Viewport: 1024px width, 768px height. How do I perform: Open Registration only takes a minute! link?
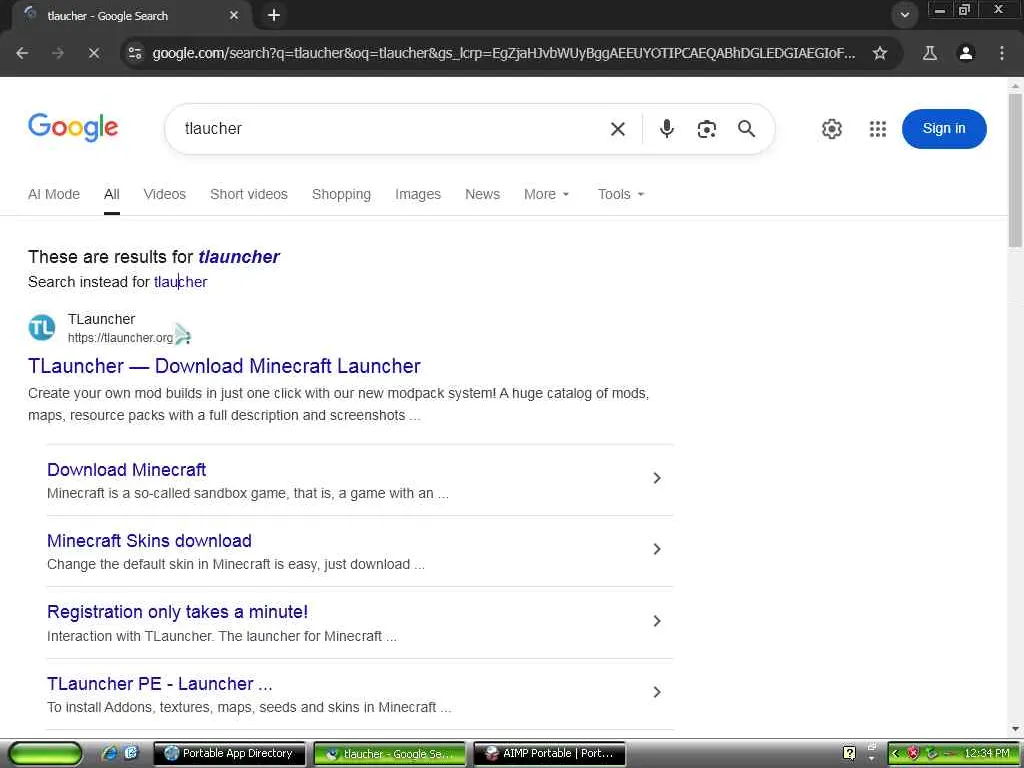(x=177, y=612)
